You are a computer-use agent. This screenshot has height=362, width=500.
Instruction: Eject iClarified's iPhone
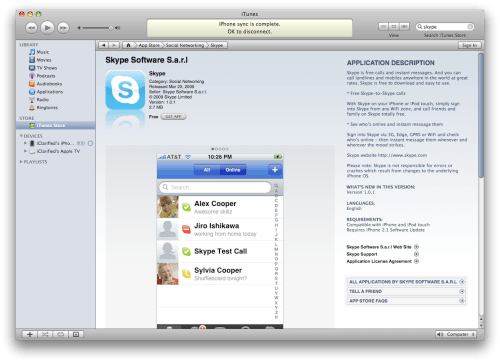click(x=90, y=143)
